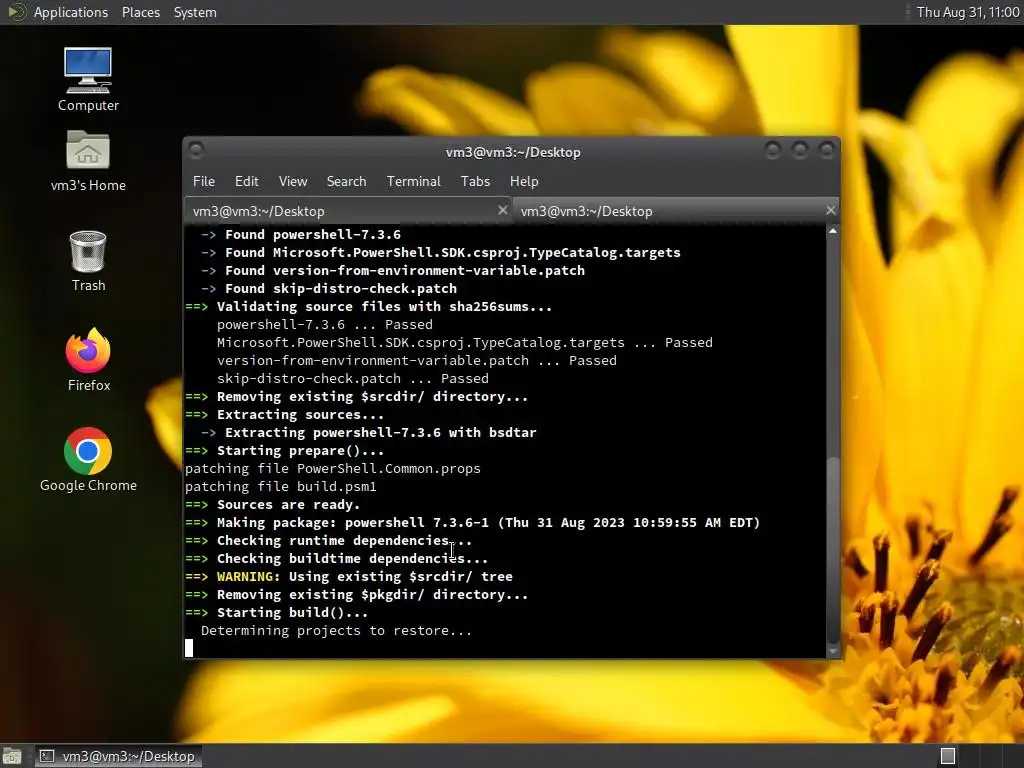1024x768 pixels.
Task: Click the terminal window menu icon in title bar
Action: [x=196, y=151]
